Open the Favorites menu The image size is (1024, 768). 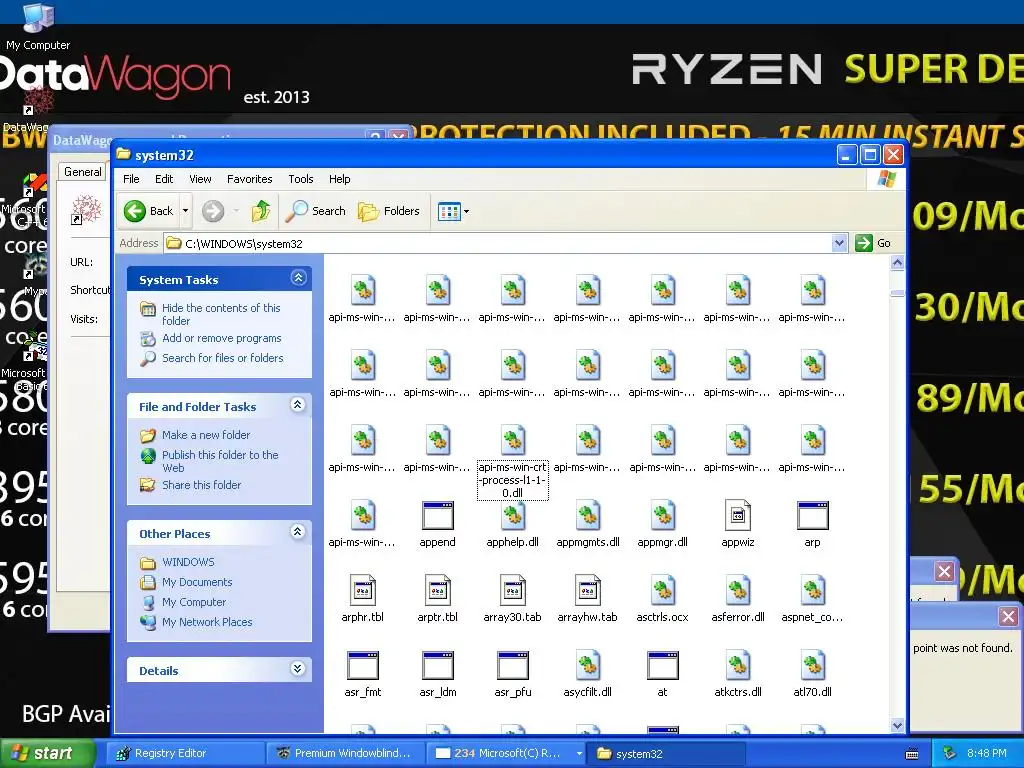[249, 179]
